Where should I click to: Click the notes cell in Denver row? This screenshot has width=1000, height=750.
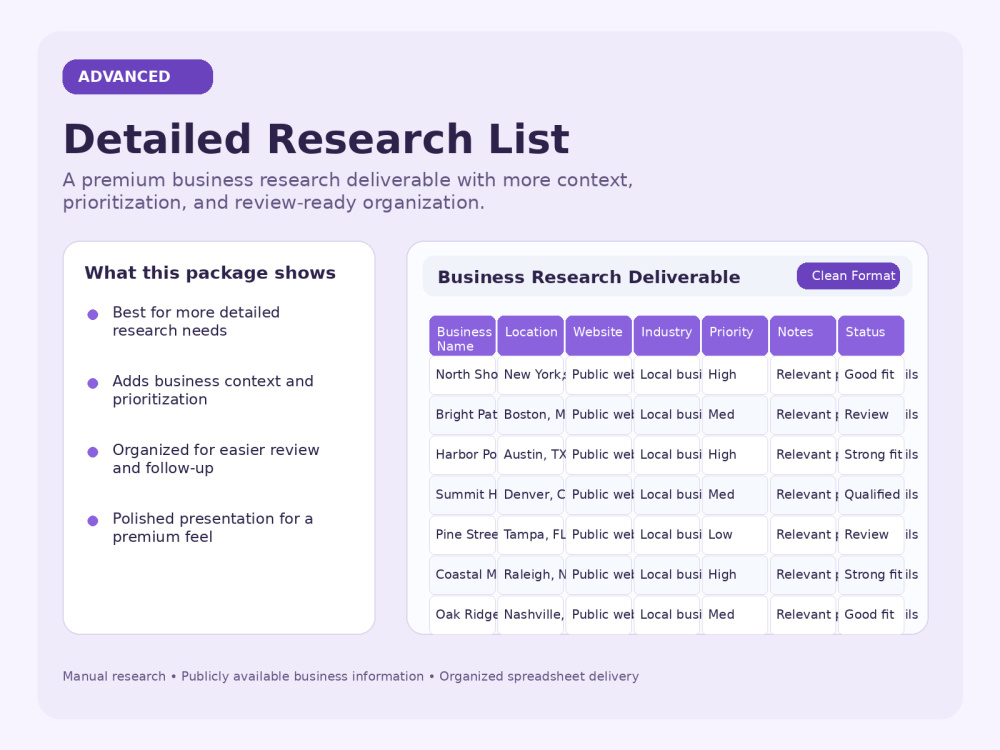[x=803, y=495]
